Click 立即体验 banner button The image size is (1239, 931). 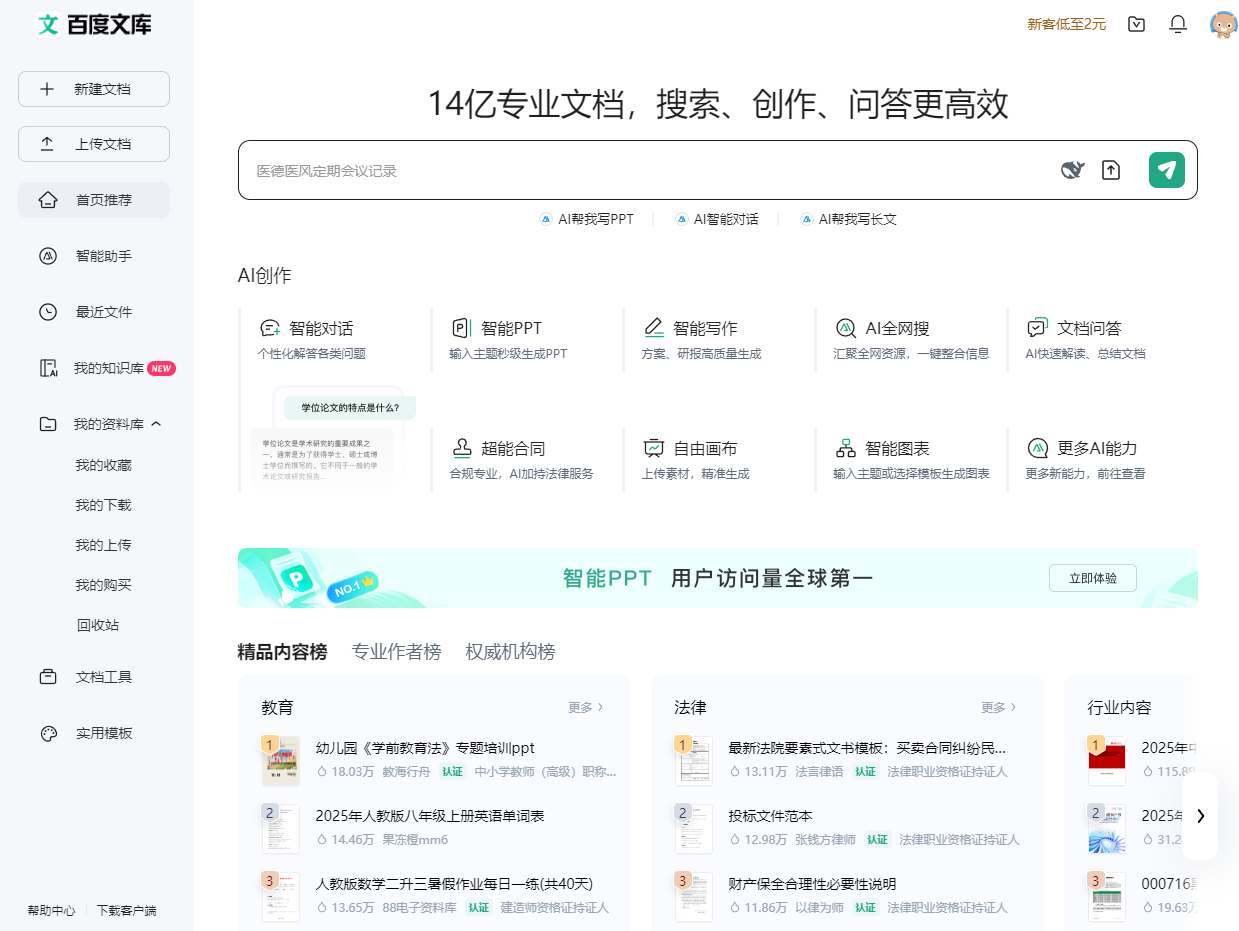tap(1093, 578)
